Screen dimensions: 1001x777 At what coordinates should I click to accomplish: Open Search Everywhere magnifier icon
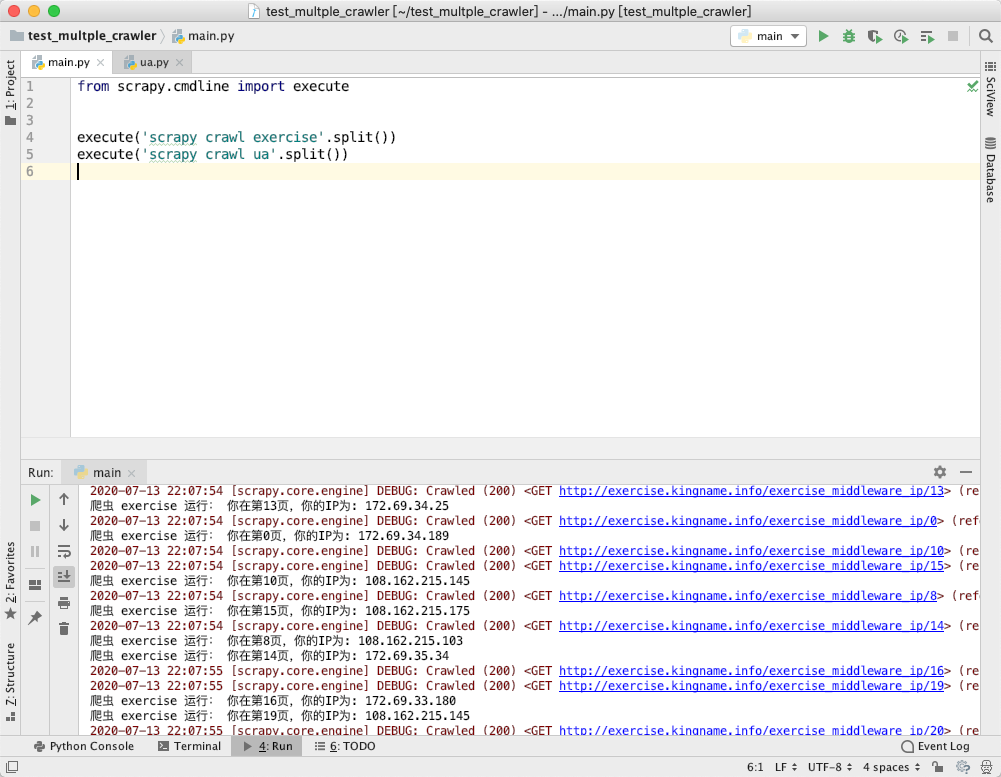985,36
